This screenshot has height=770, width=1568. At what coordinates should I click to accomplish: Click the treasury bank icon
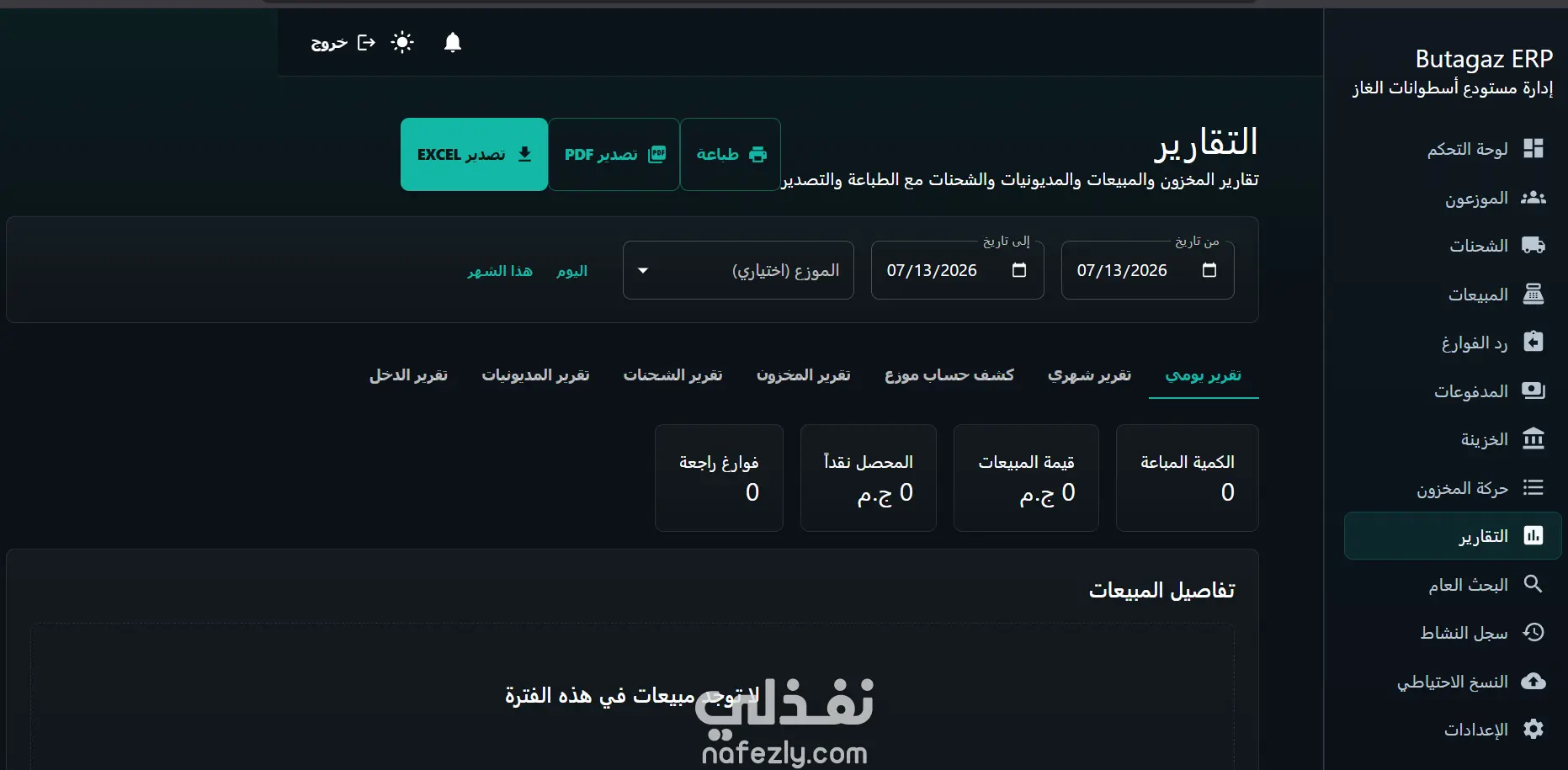click(1533, 439)
